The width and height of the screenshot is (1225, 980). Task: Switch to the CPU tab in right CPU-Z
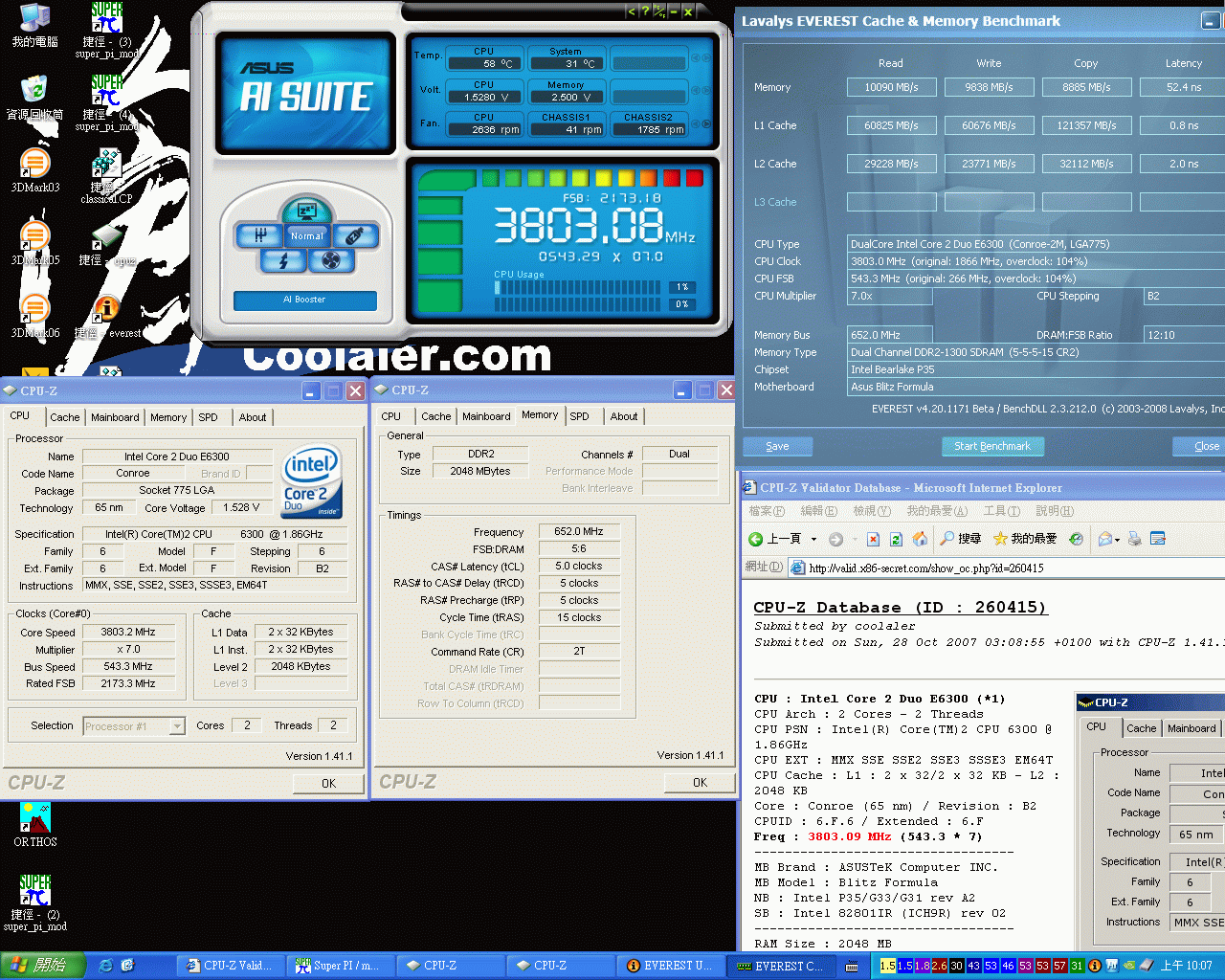click(x=391, y=416)
